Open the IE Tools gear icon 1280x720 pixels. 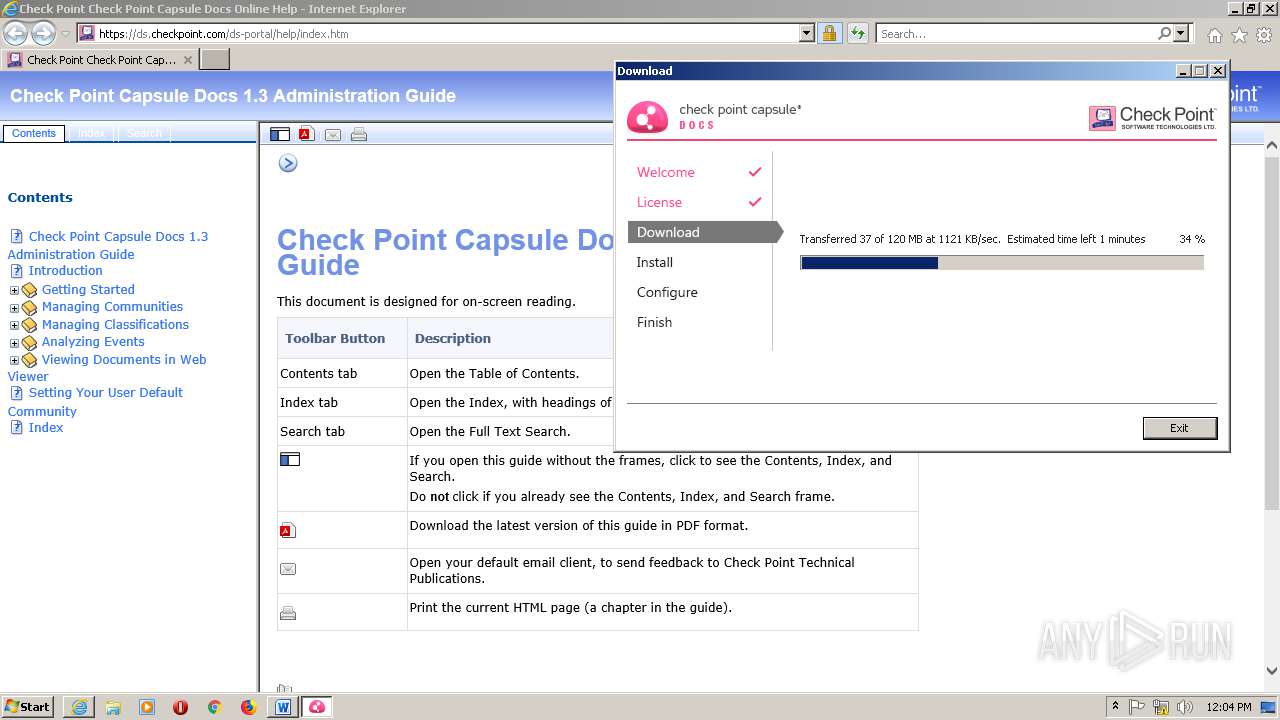[1264, 35]
